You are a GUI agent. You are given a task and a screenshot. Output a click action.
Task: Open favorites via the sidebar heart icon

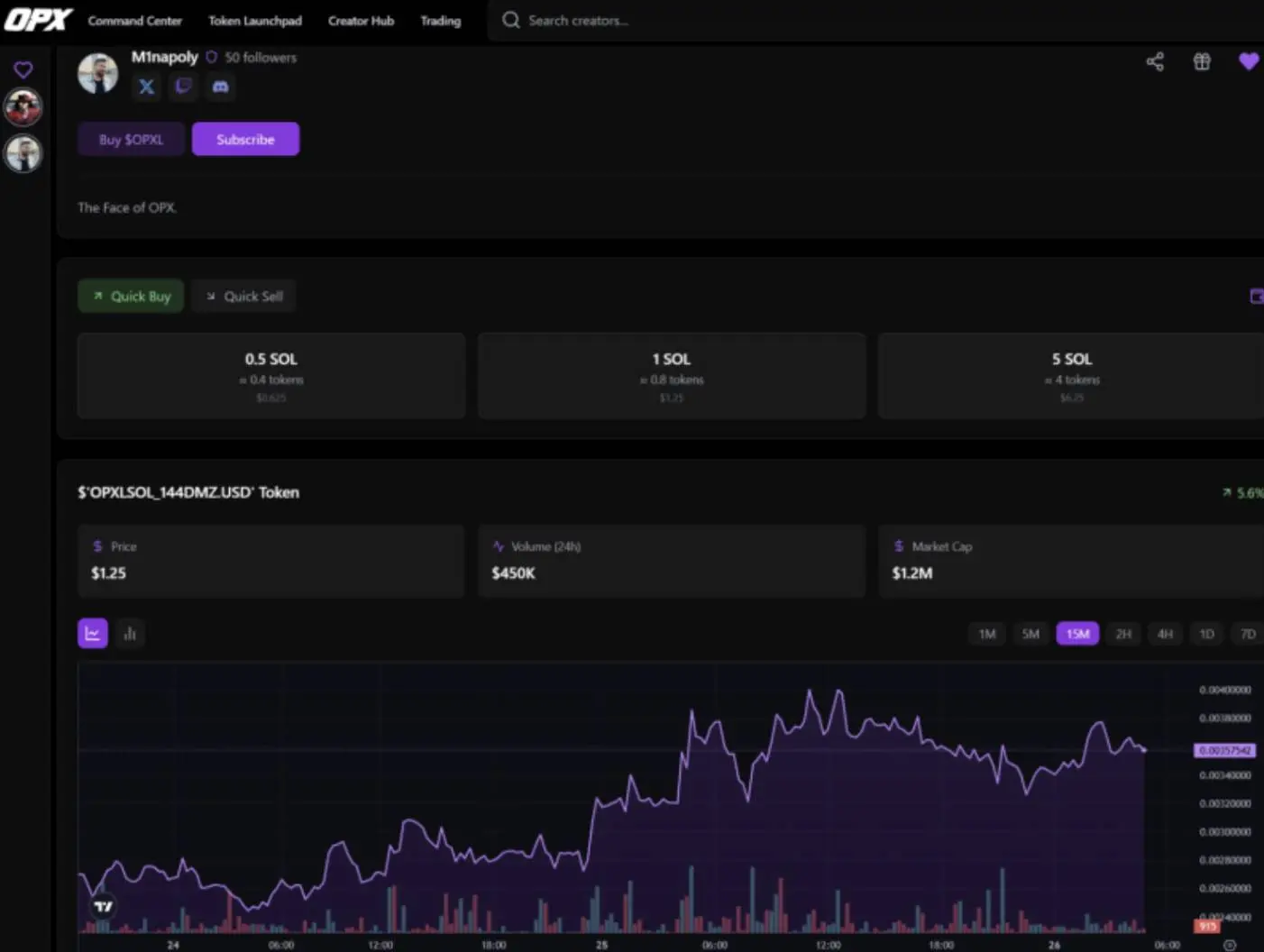point(23,69)
